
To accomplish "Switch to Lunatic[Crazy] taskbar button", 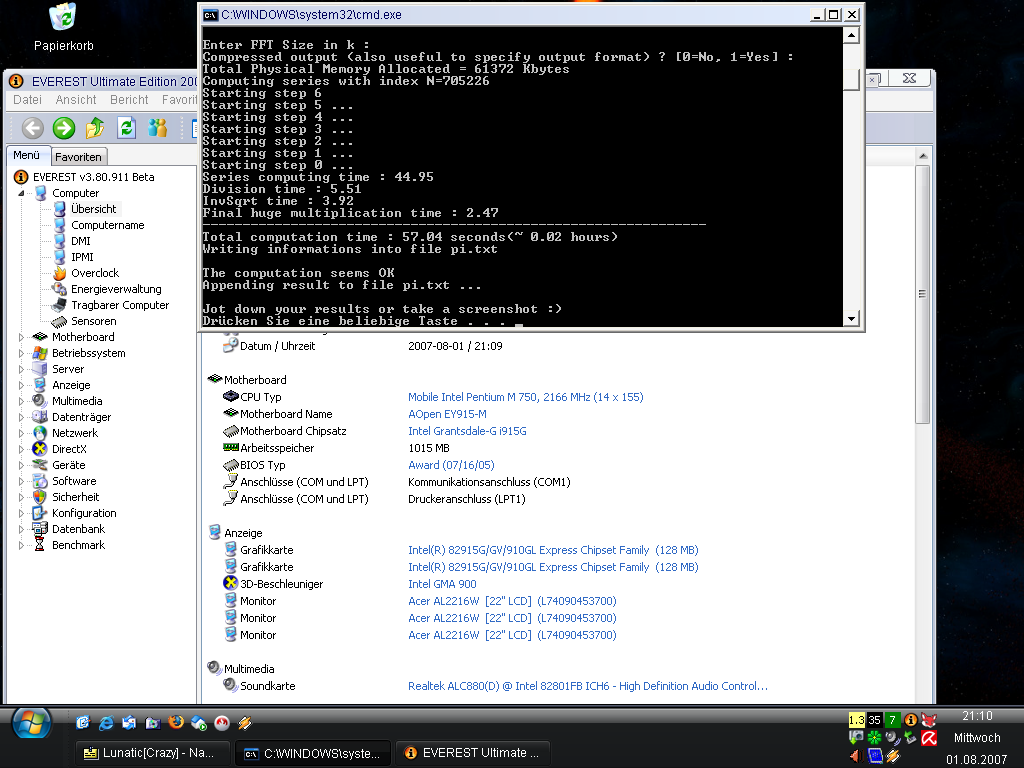I will (x=153, y=753).
